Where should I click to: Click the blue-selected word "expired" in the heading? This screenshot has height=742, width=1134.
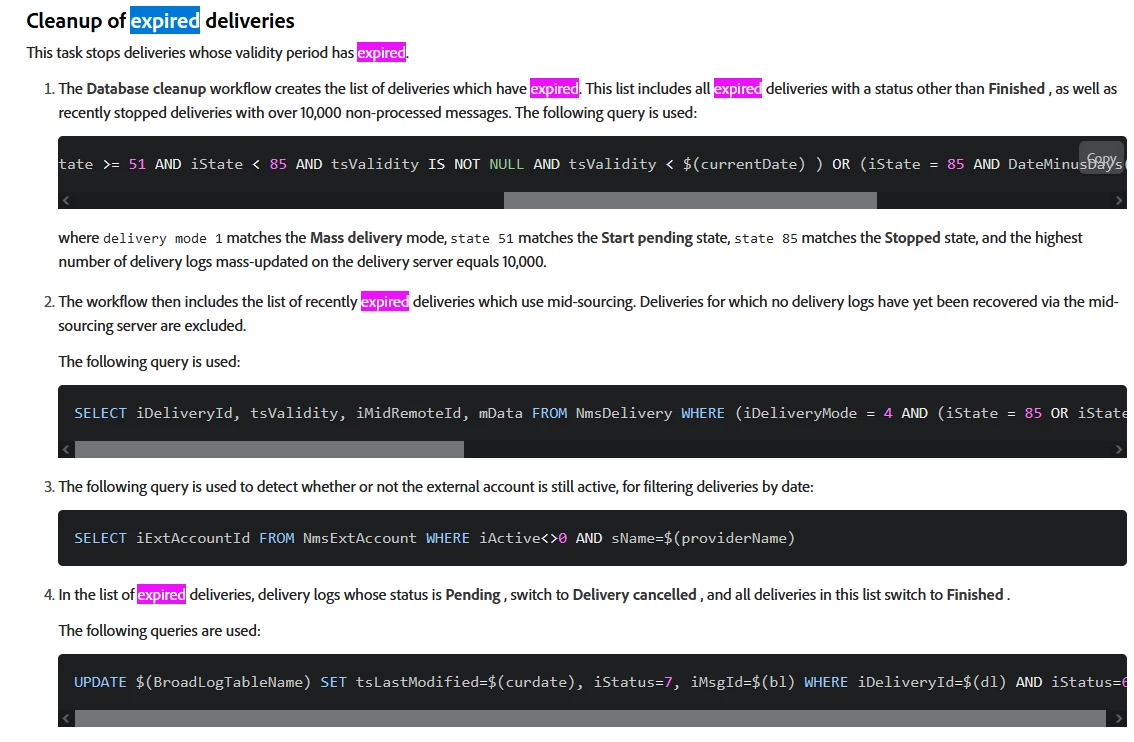[165, 20]
